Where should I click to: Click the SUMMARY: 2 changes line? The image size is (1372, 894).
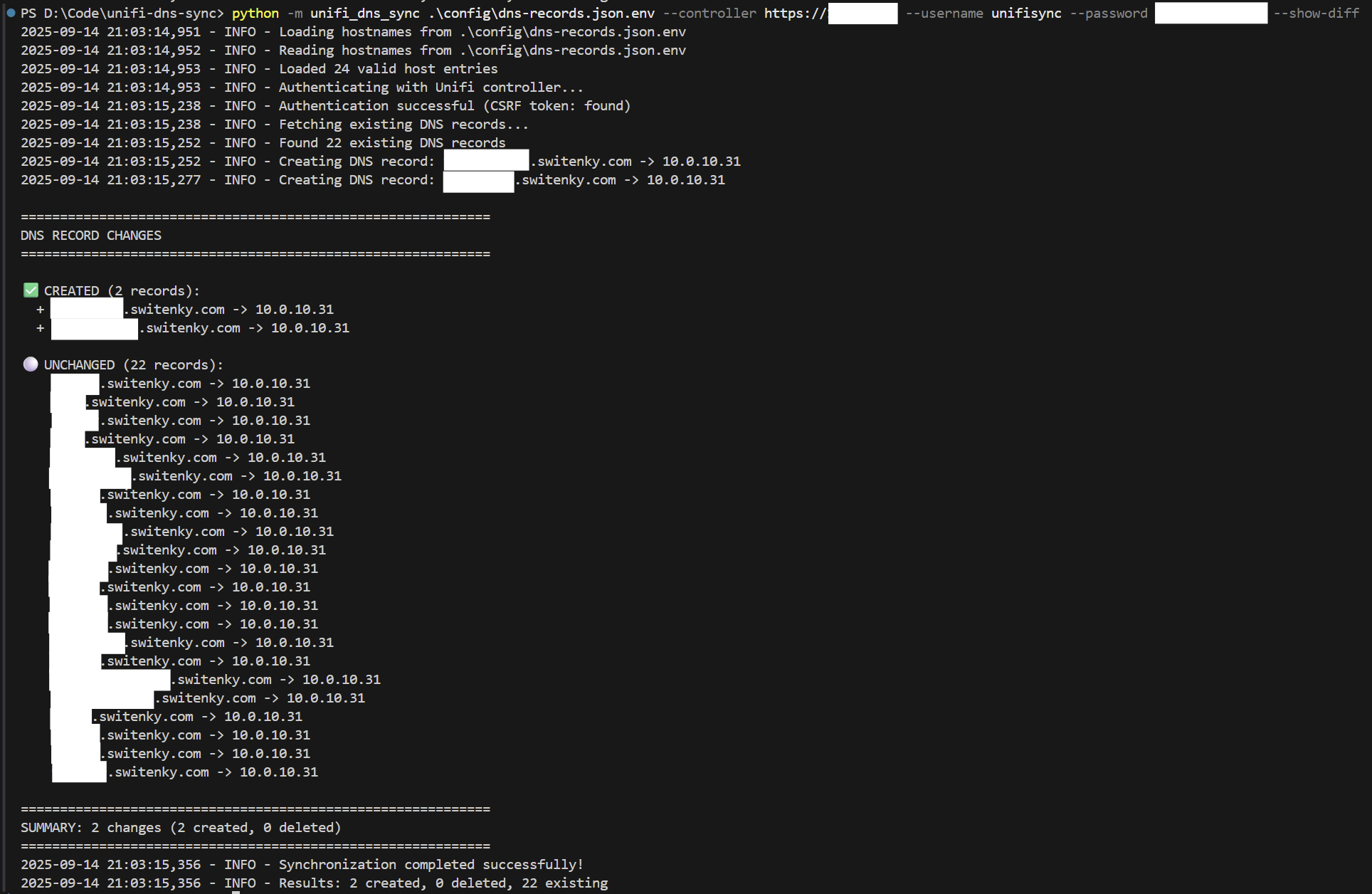(181, 828)
